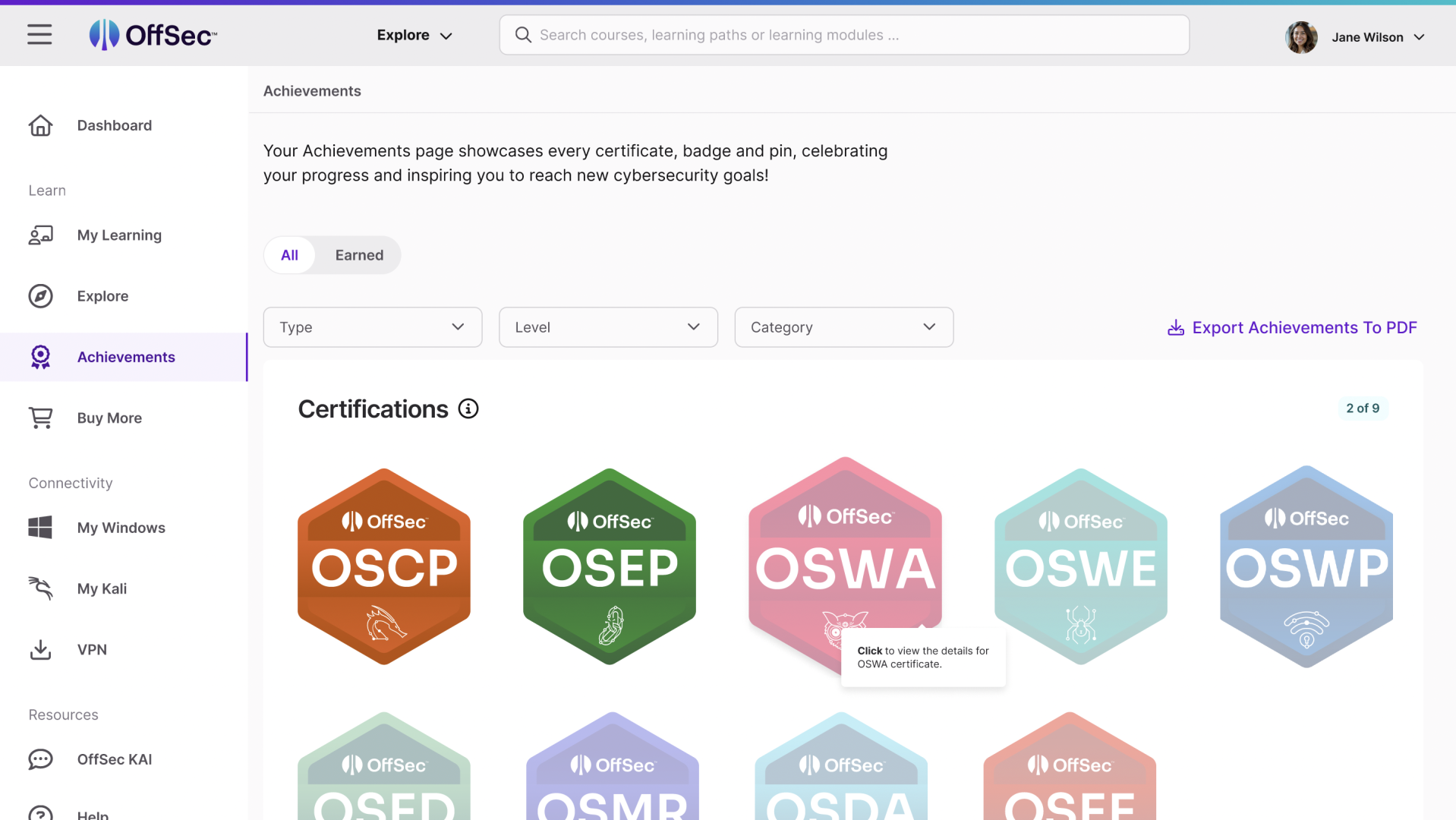The image size is (1456, 820).
Task: Expand the Type dropdown
Action: (372, 327)
